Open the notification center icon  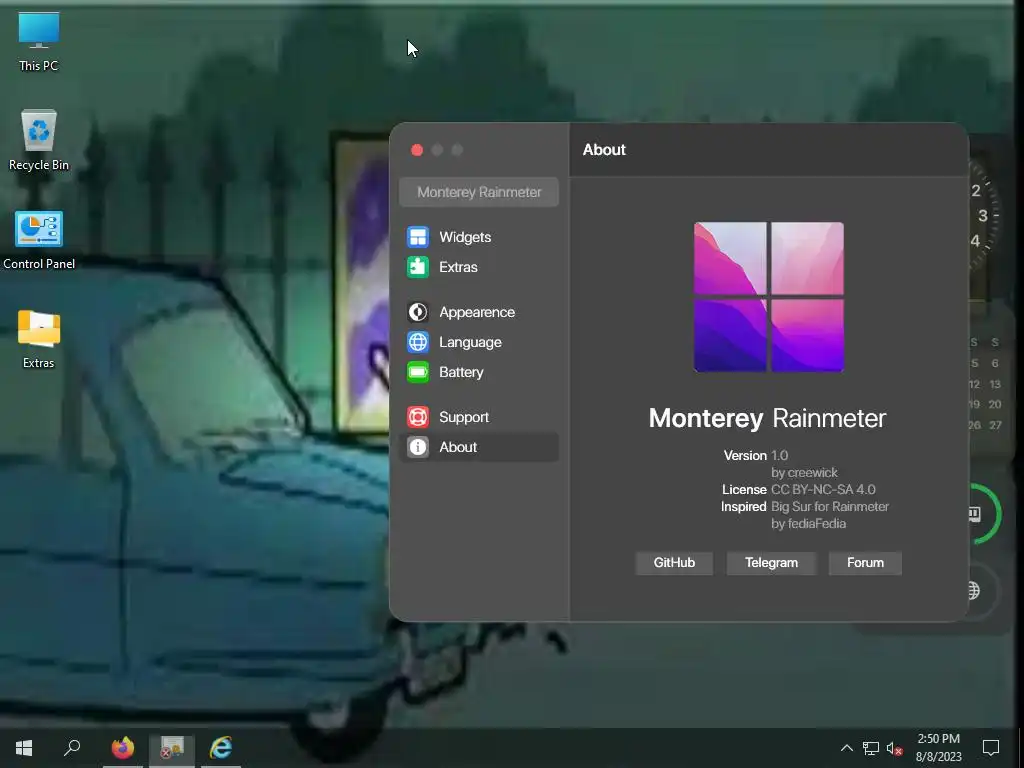point(991,748)
